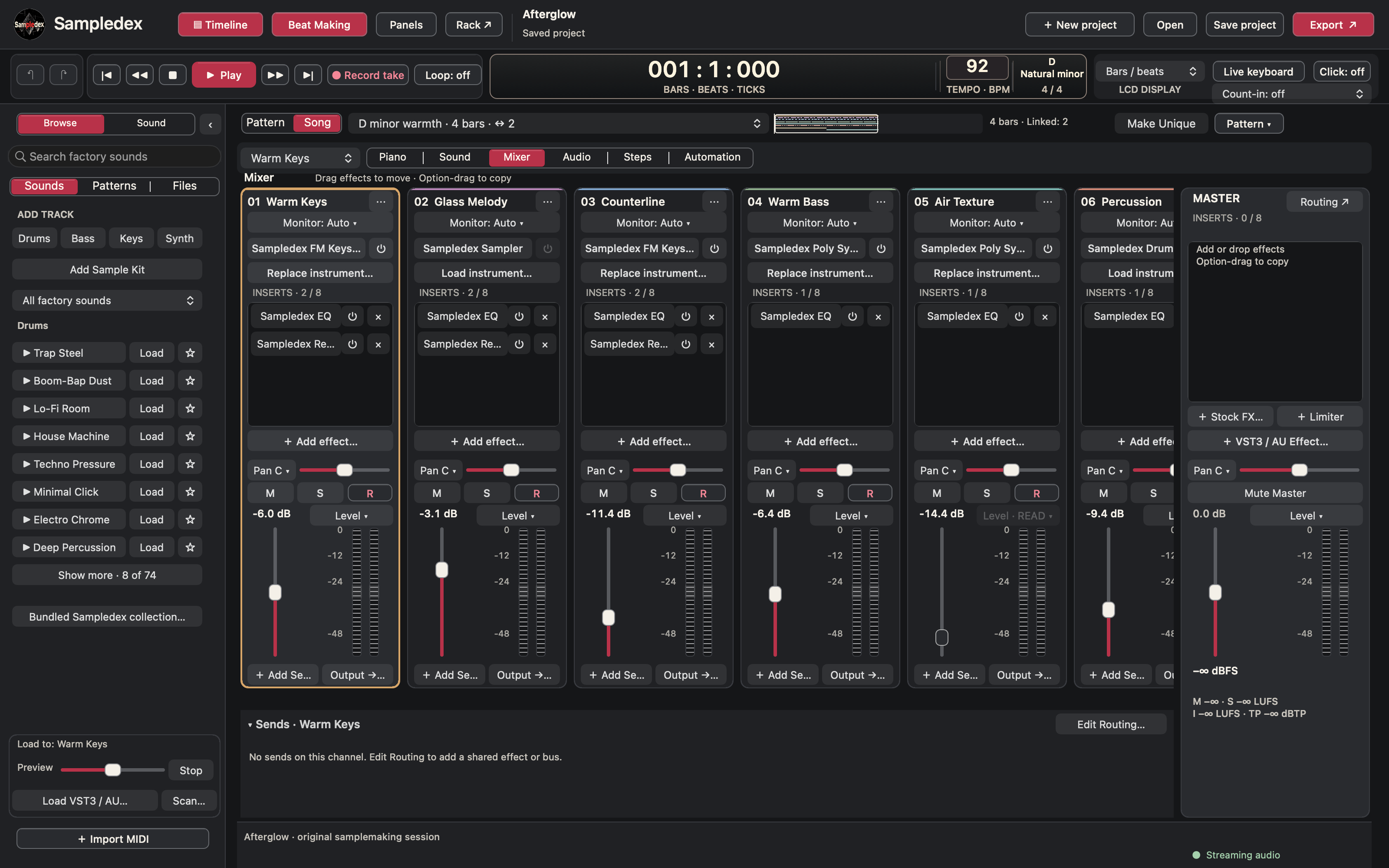The width and height of the screenshot is (1389, 868).
Task: Solo the Glass Melody channel
Action: 487,493
